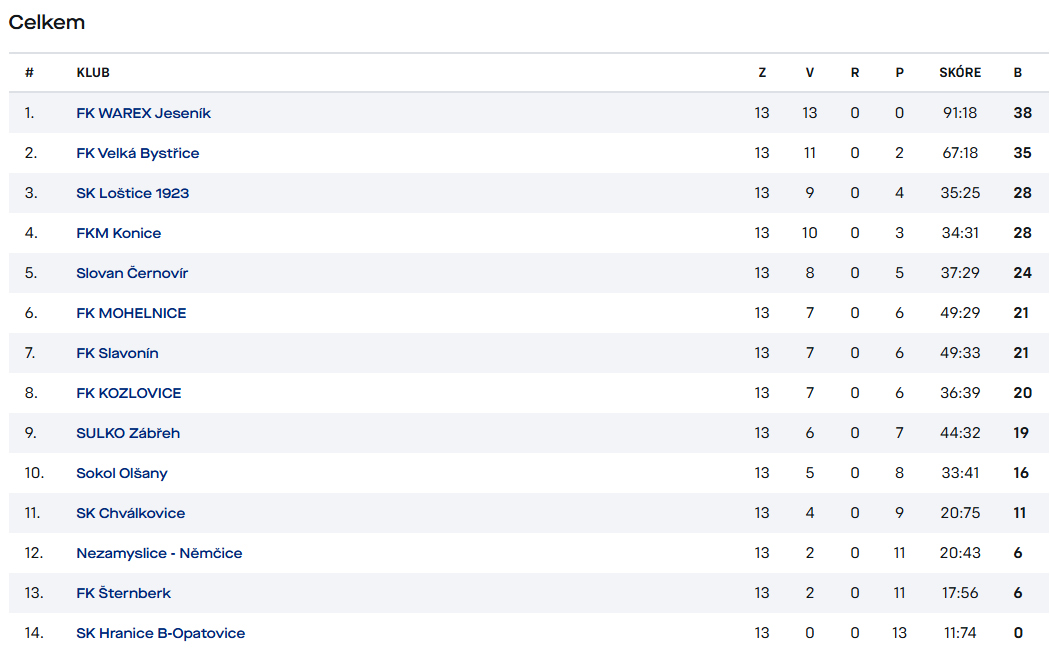Click the V wins column header
The image size is (1050, 661).
809,73
